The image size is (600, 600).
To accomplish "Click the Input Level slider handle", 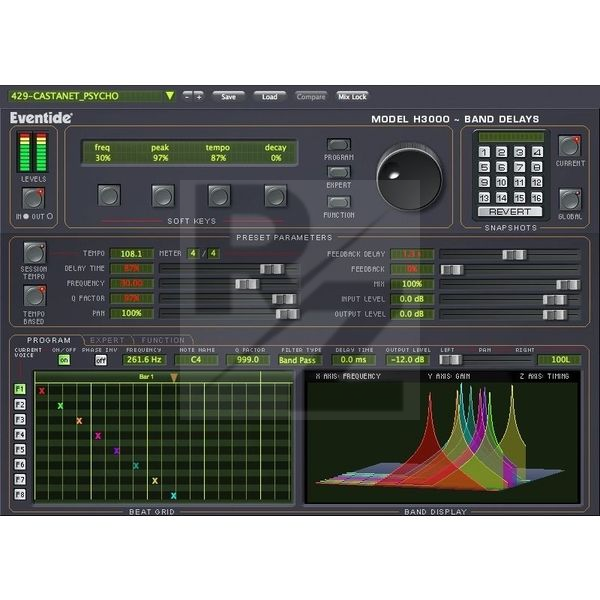I will click(x=555, y=300).
